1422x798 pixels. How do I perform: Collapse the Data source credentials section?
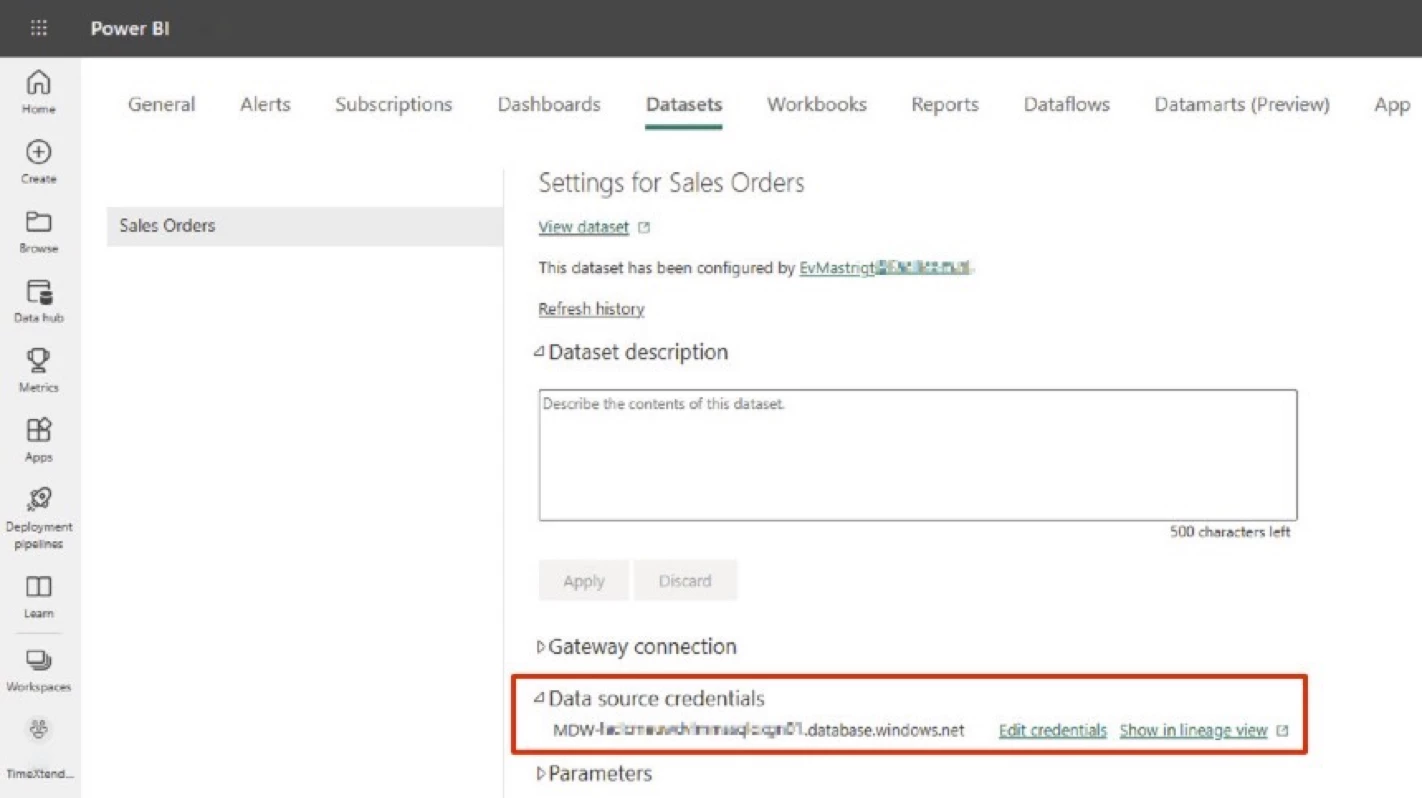coord(540,699)
